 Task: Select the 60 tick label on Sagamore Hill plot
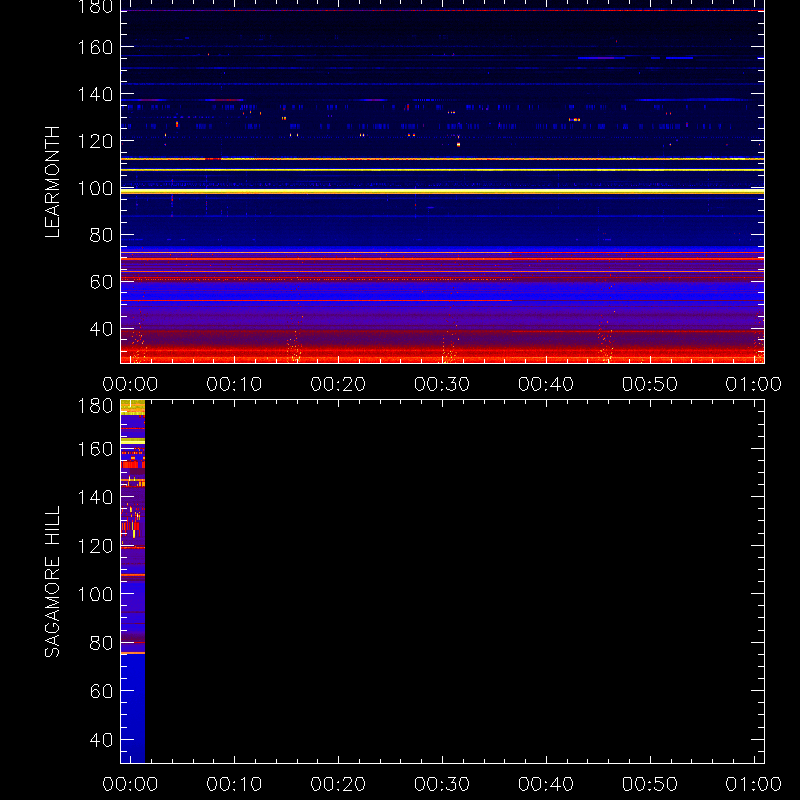pos(101,691)
